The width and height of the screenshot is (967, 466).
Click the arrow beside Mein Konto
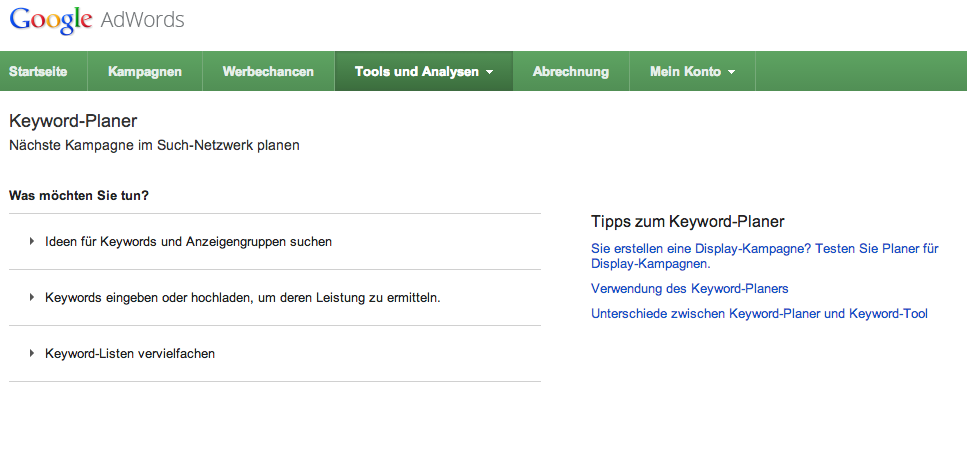point(731,73)
